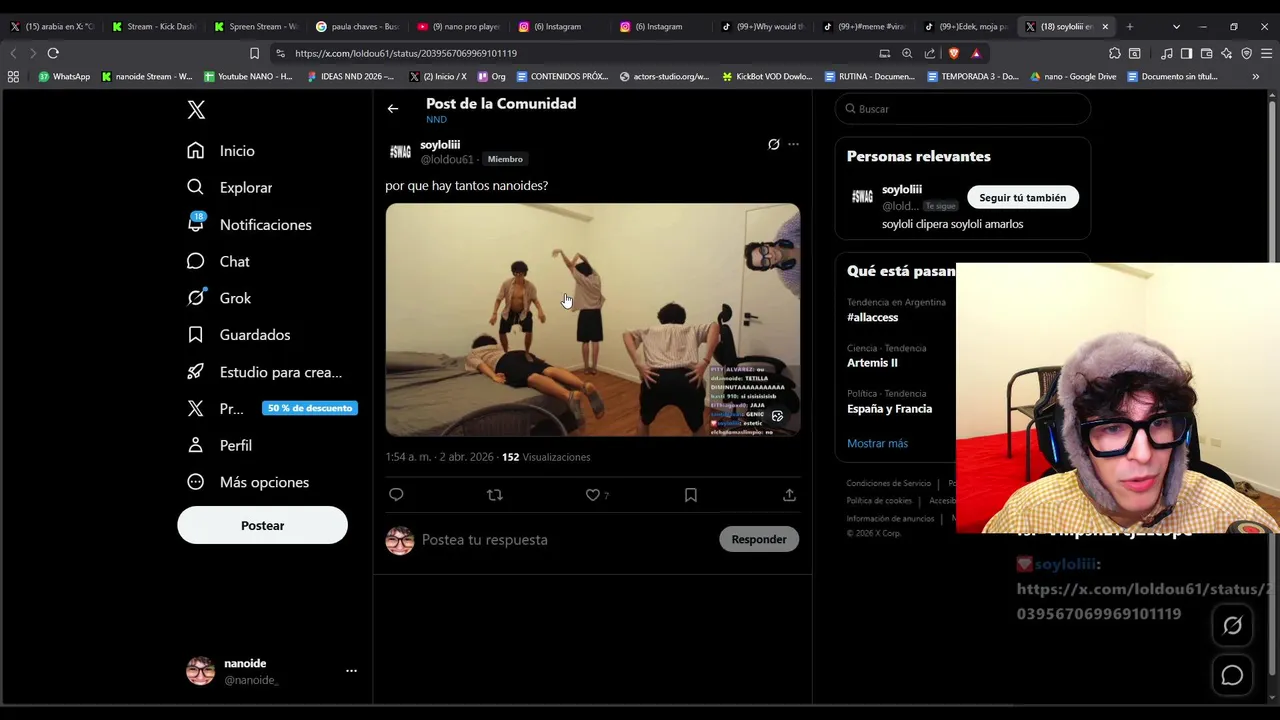Open the tab search dropdown arrow
The width and height of the screenshot is (1280, 720).
1176,27
